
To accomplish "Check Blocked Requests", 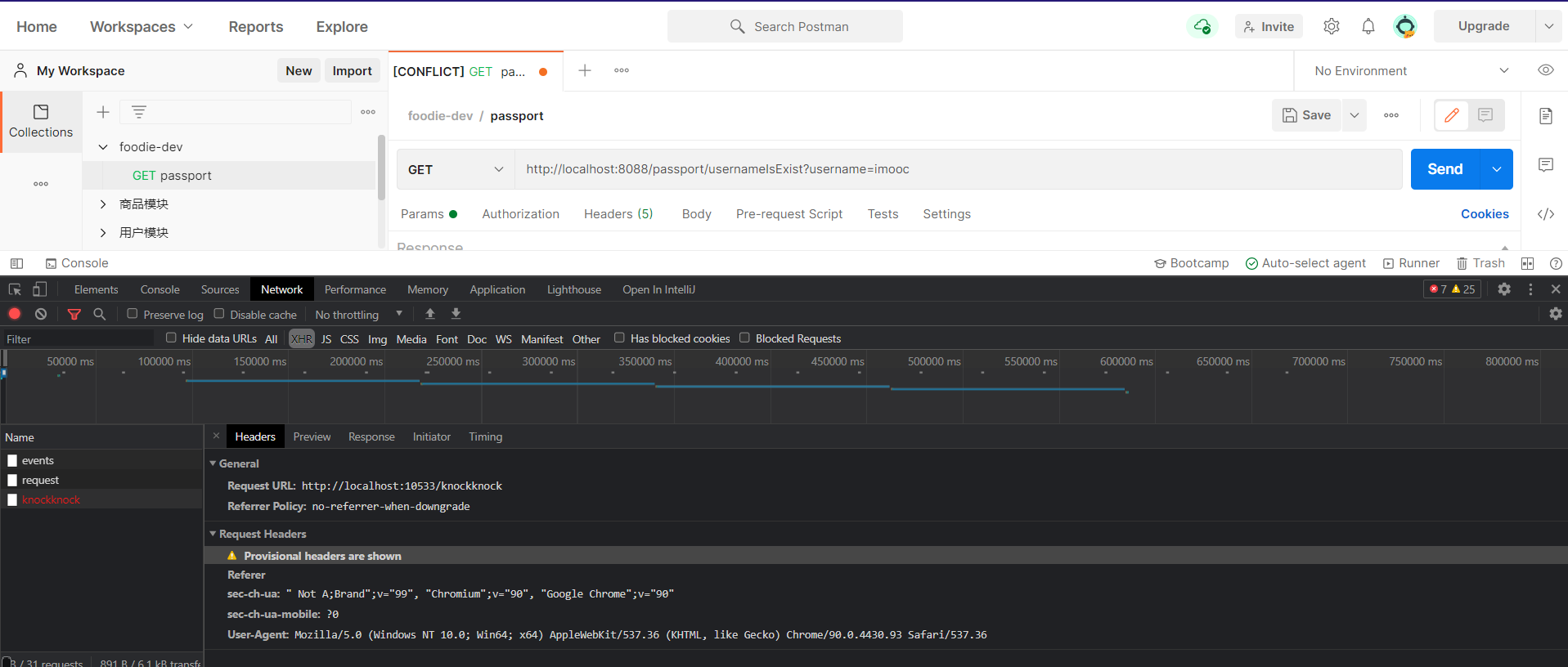I will click(x=744, y=338).
